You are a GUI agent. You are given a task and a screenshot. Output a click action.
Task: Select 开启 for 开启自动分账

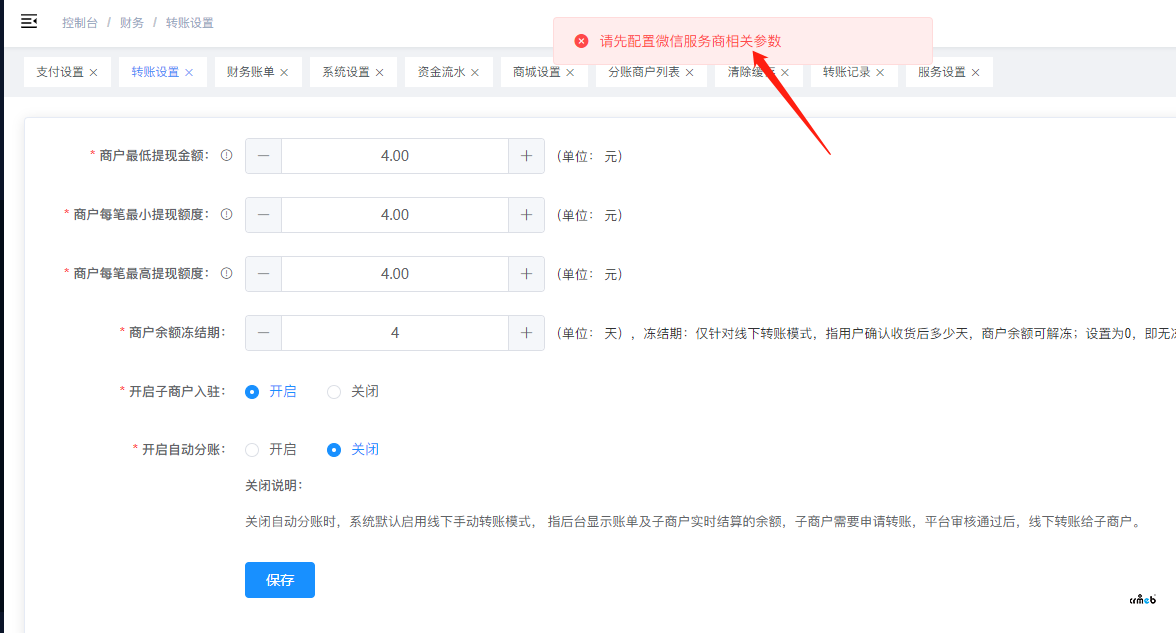(x=252, y=450)
